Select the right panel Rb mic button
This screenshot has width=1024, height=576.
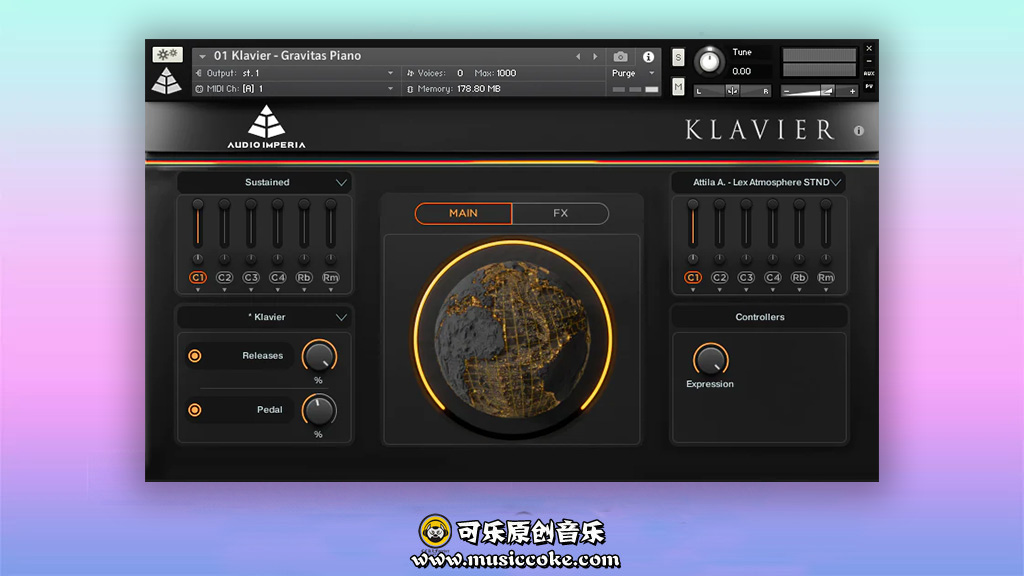(x=799, y=277)
